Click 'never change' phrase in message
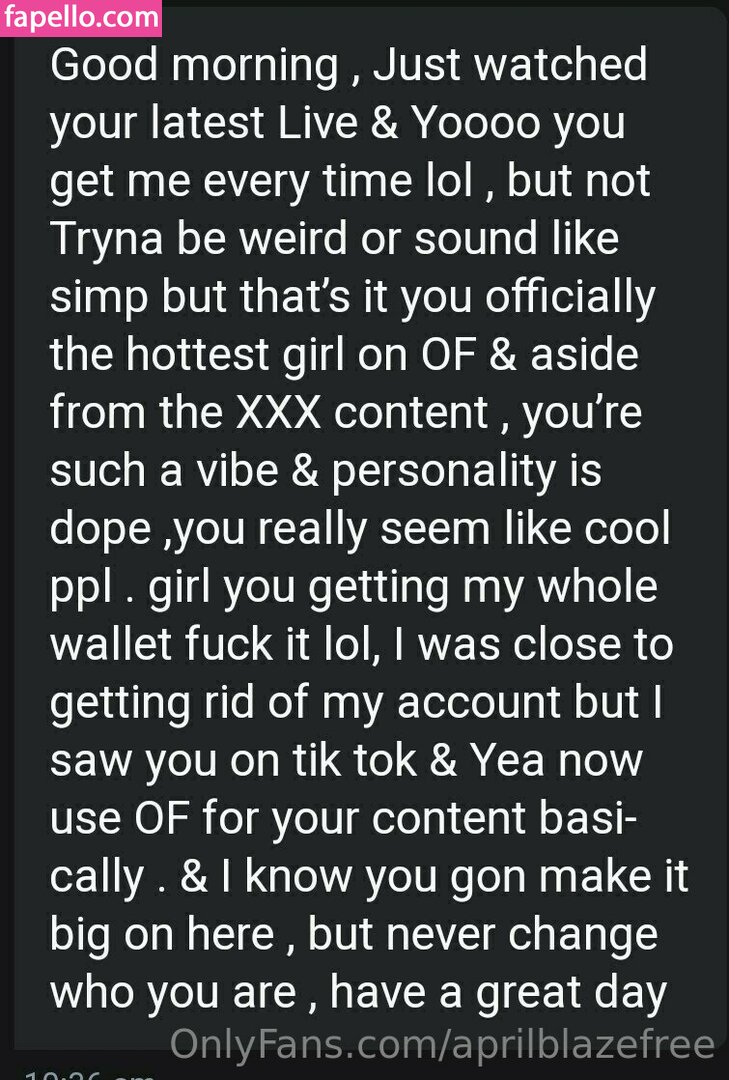The width and height of the screenshot is (729, 1080). [x=522, y=935]
